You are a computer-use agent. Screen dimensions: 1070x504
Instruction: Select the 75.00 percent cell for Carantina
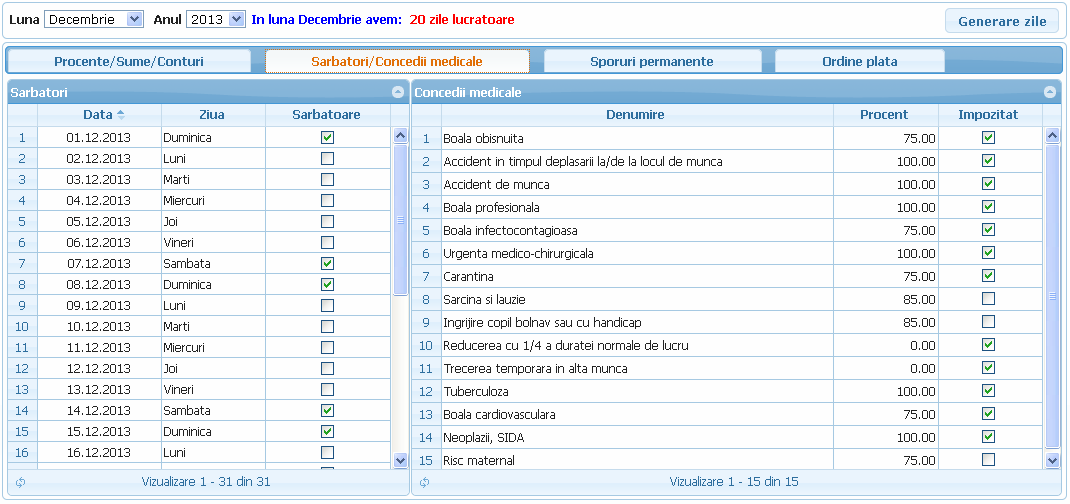click(886, 276)
